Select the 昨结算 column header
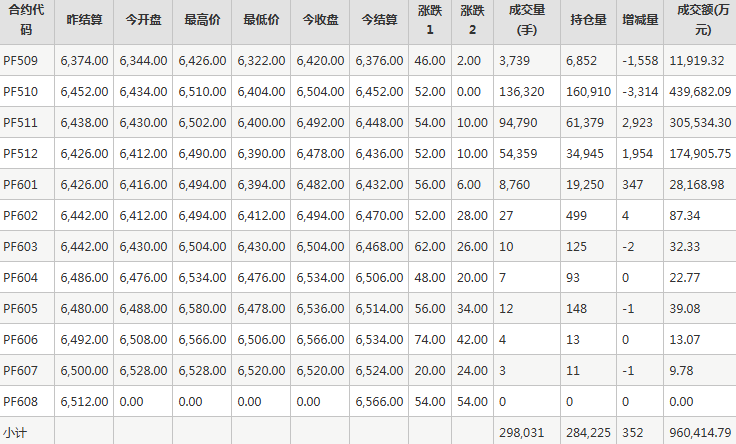Screen dimensions: 736x444 coord(84,21)
